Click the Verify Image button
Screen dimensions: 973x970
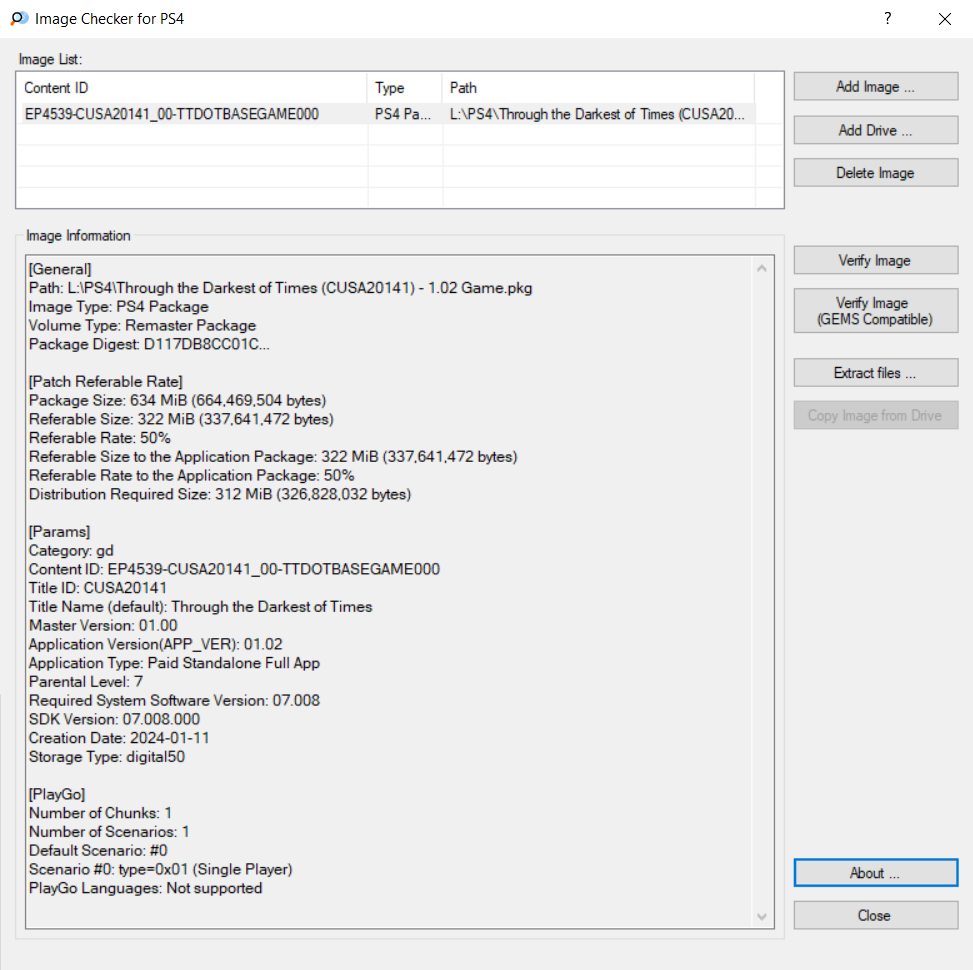(x=876, y=260)
